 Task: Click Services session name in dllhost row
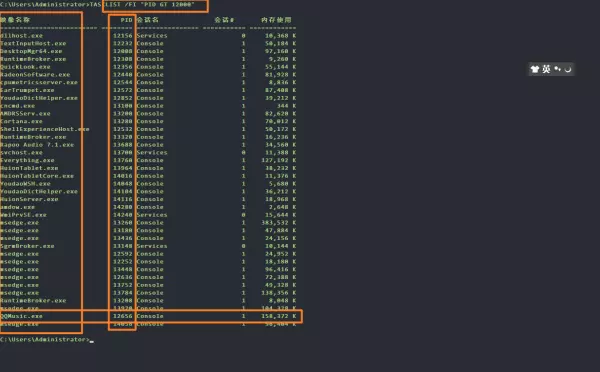click(152, 36)
